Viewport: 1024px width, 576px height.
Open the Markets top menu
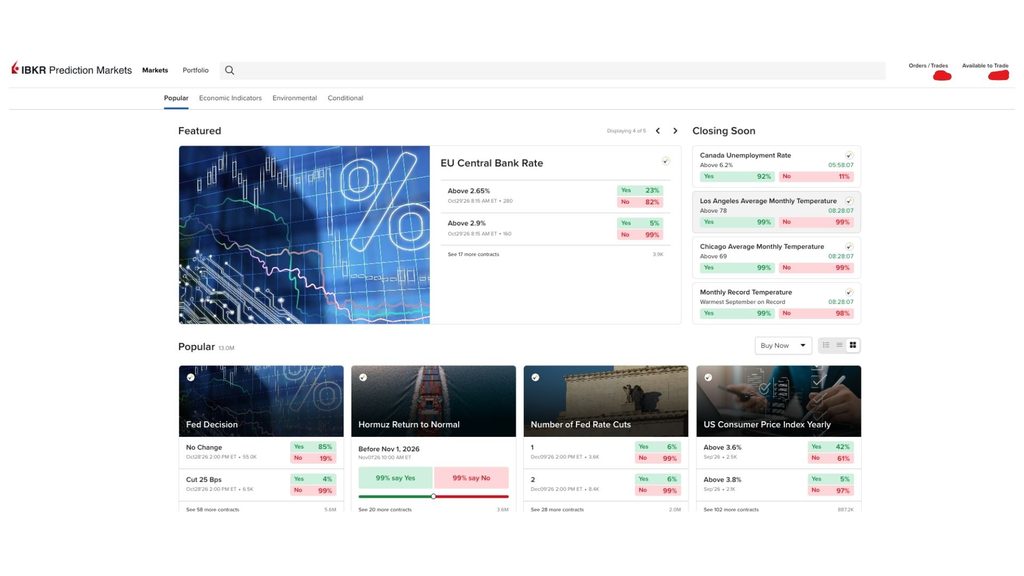[x=155, y=70]
